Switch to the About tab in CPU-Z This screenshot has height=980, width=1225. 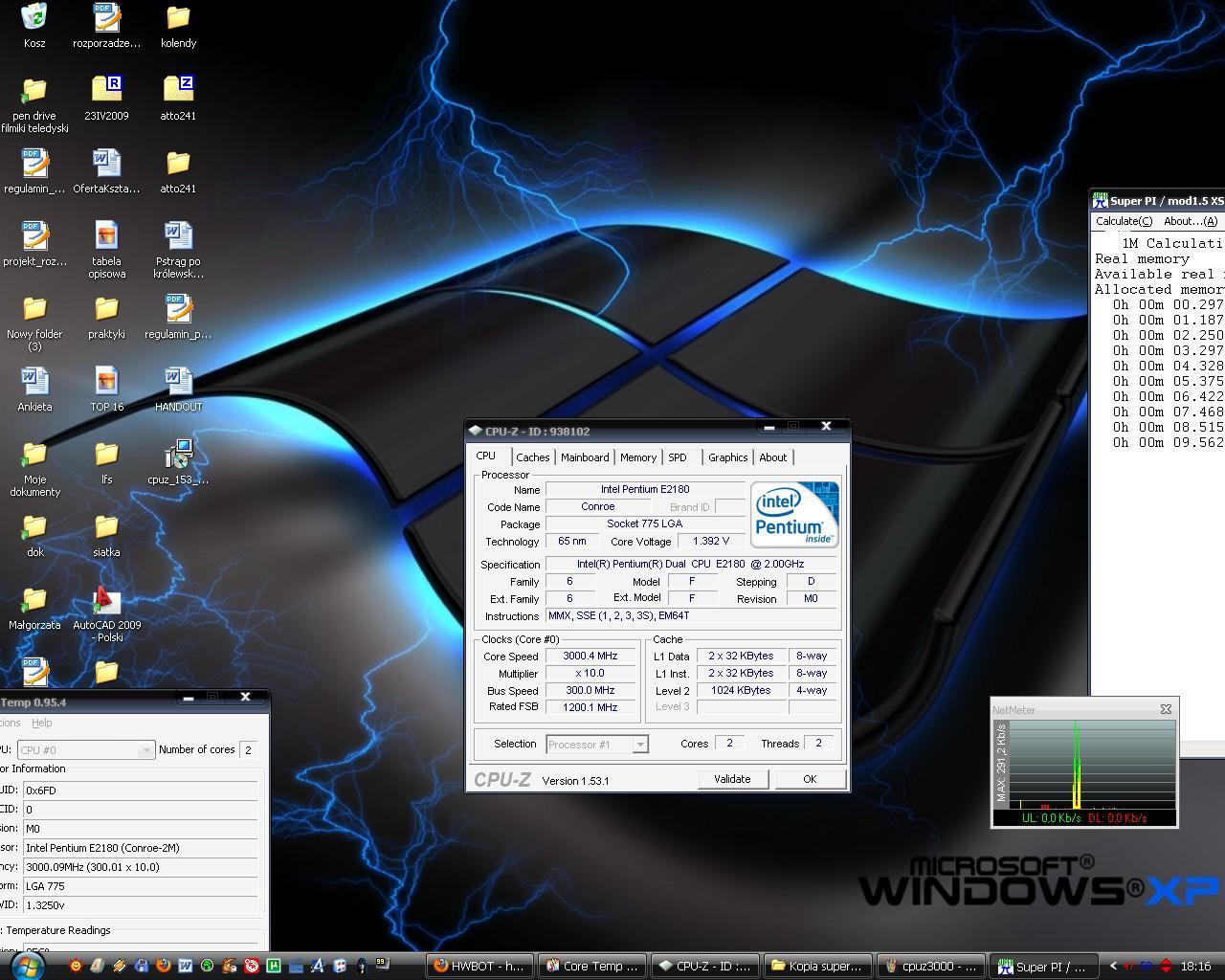point(773,457)
